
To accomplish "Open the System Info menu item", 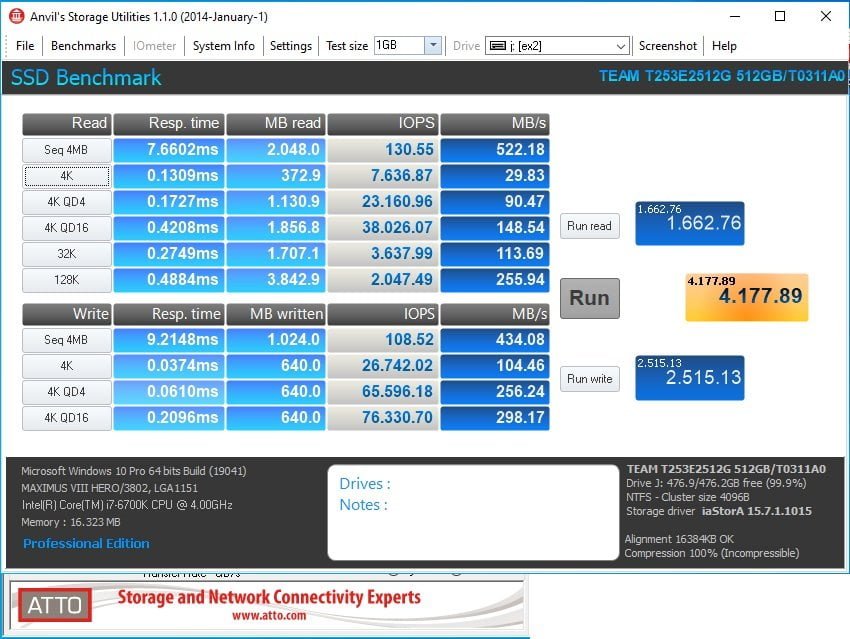I will point(223,46).
